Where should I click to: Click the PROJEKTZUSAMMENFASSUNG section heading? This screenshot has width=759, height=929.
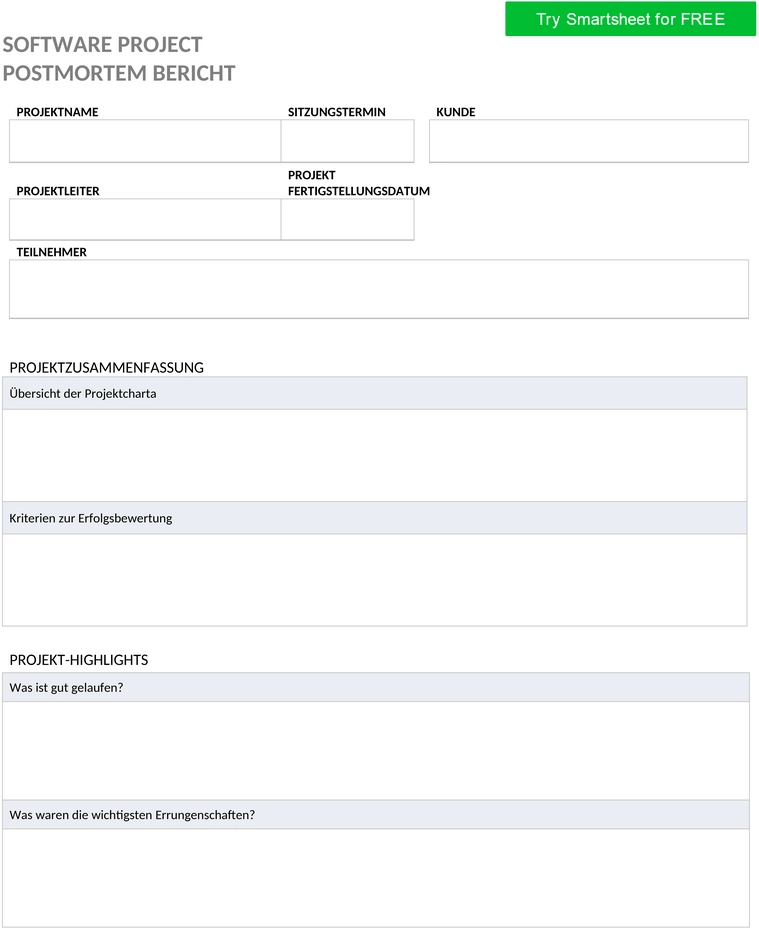point(107,367)
